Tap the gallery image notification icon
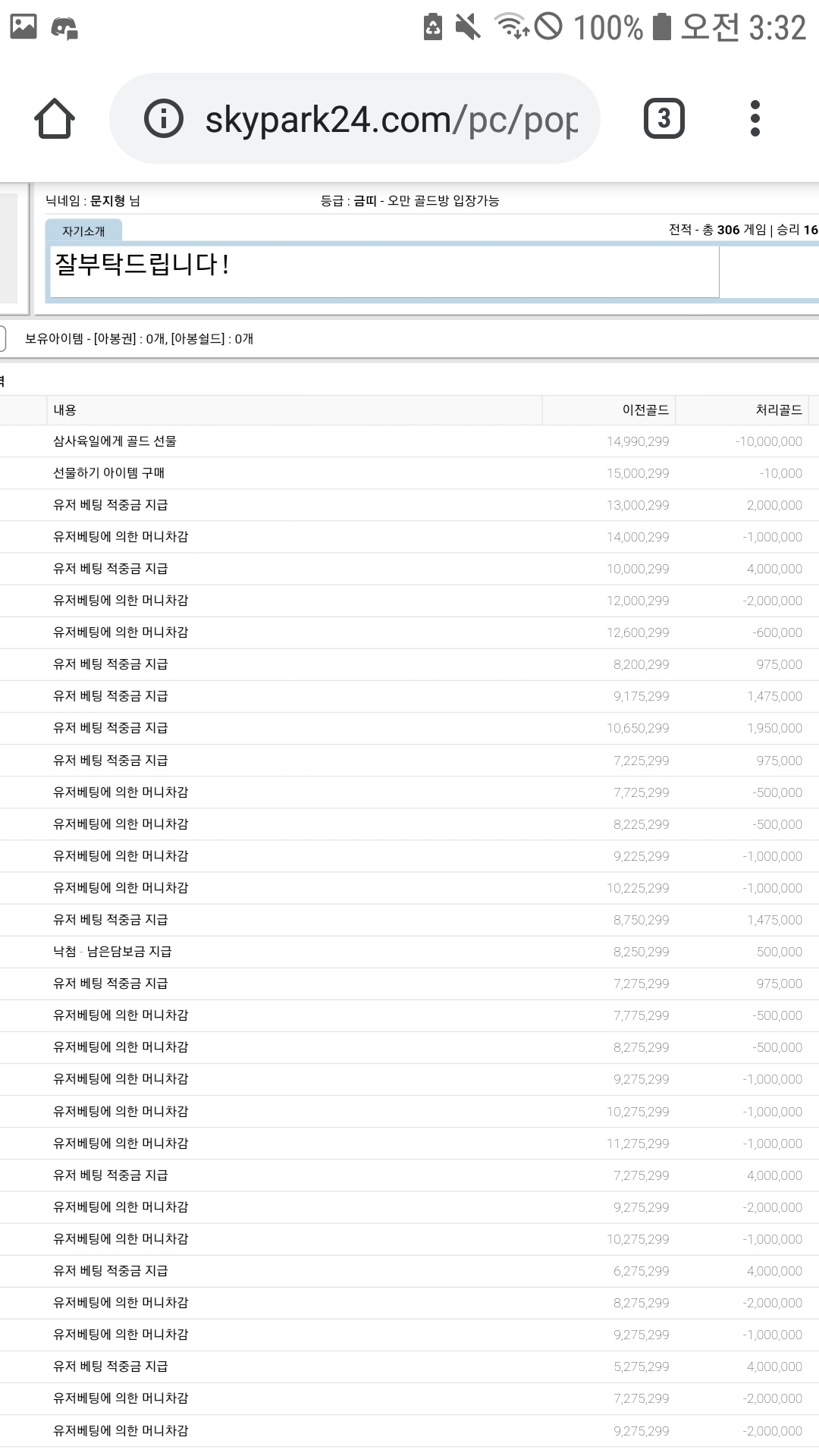 click(24, 27)
